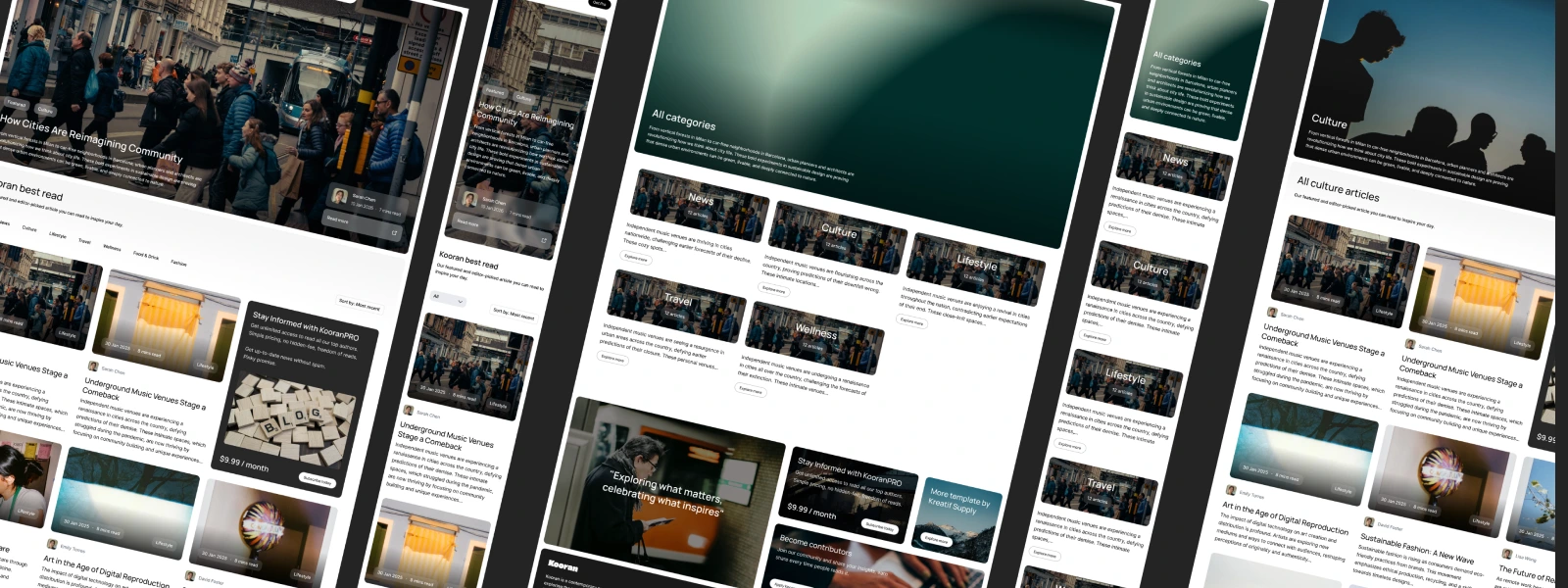Screen dimensions: 1568x588
Task: Click Explore more under Culture on desktop categories
Action: [x=774, y=289]
